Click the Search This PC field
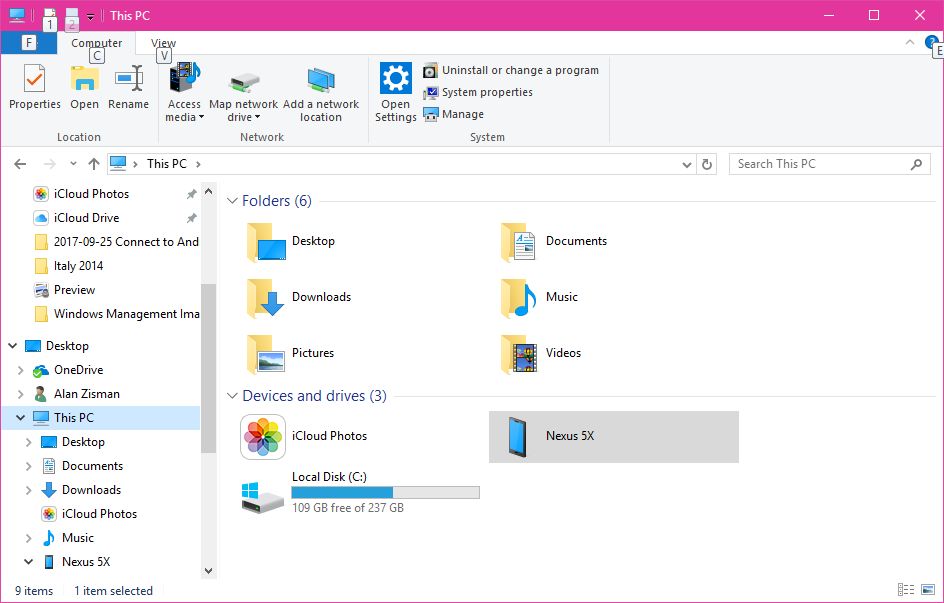944x603 pixels. pyautogui.click(x=820, y=164)
